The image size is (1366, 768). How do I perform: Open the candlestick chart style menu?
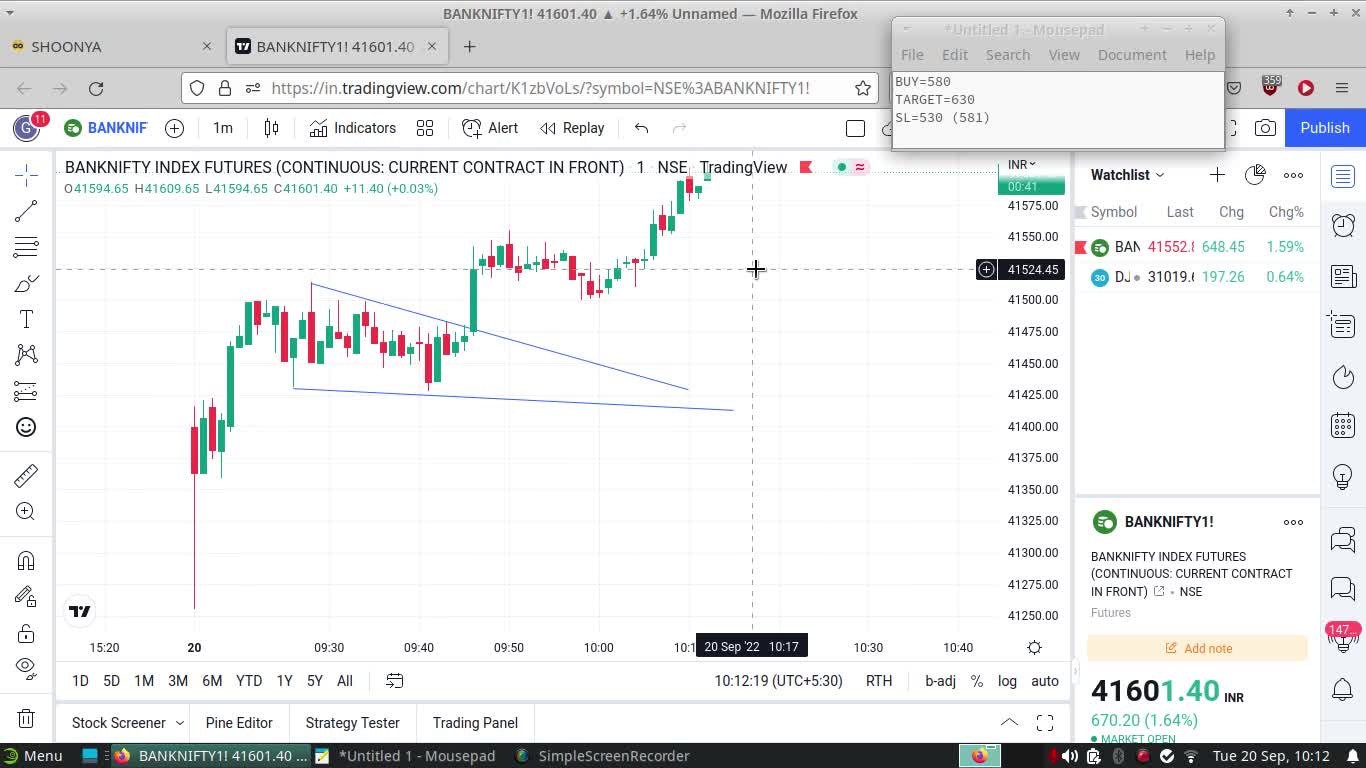tap(271, 128)
